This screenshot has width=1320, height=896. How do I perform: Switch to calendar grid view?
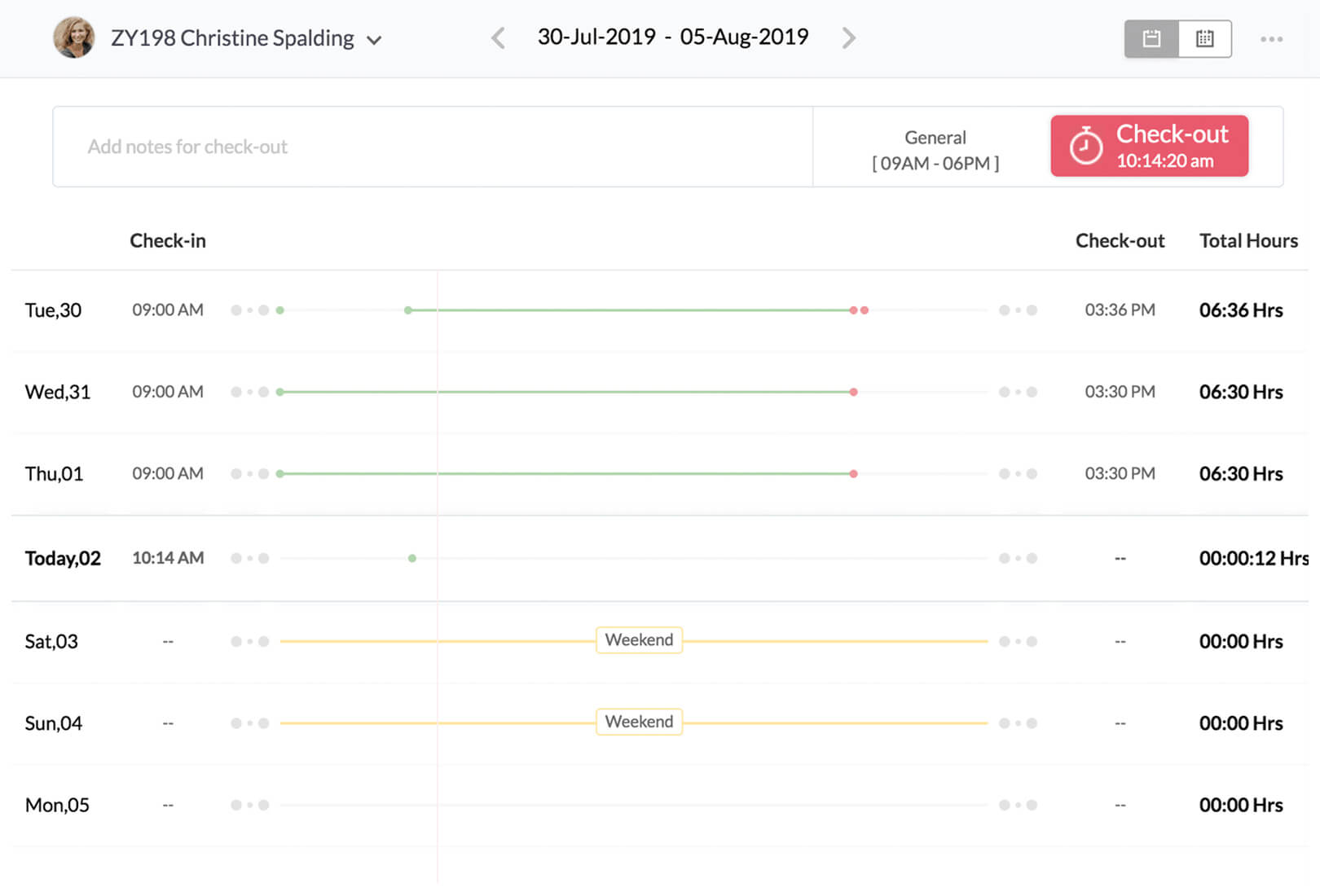[1204, 38]
